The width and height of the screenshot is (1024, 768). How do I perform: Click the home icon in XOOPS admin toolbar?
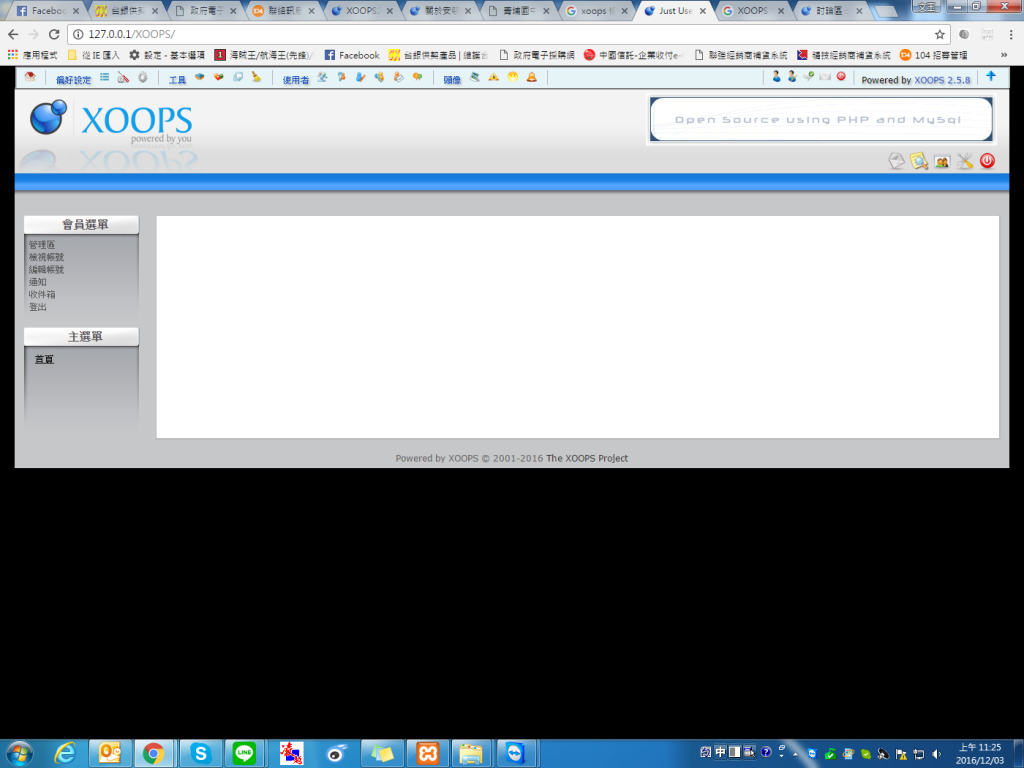point(31,77)
